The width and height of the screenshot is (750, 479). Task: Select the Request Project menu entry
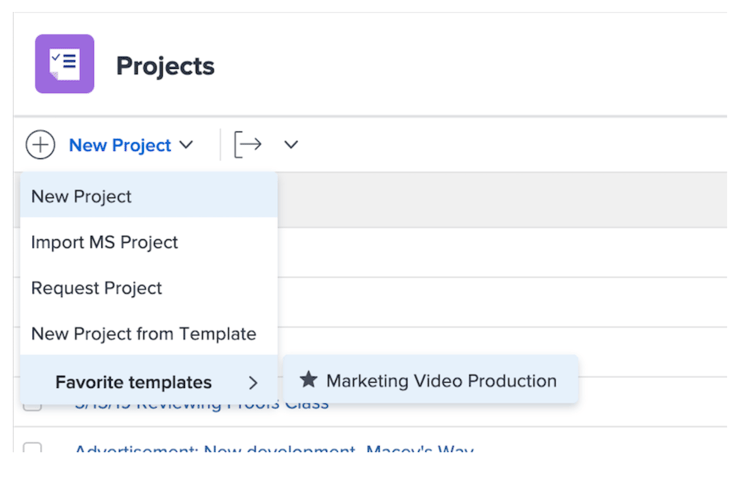(96, 288)
